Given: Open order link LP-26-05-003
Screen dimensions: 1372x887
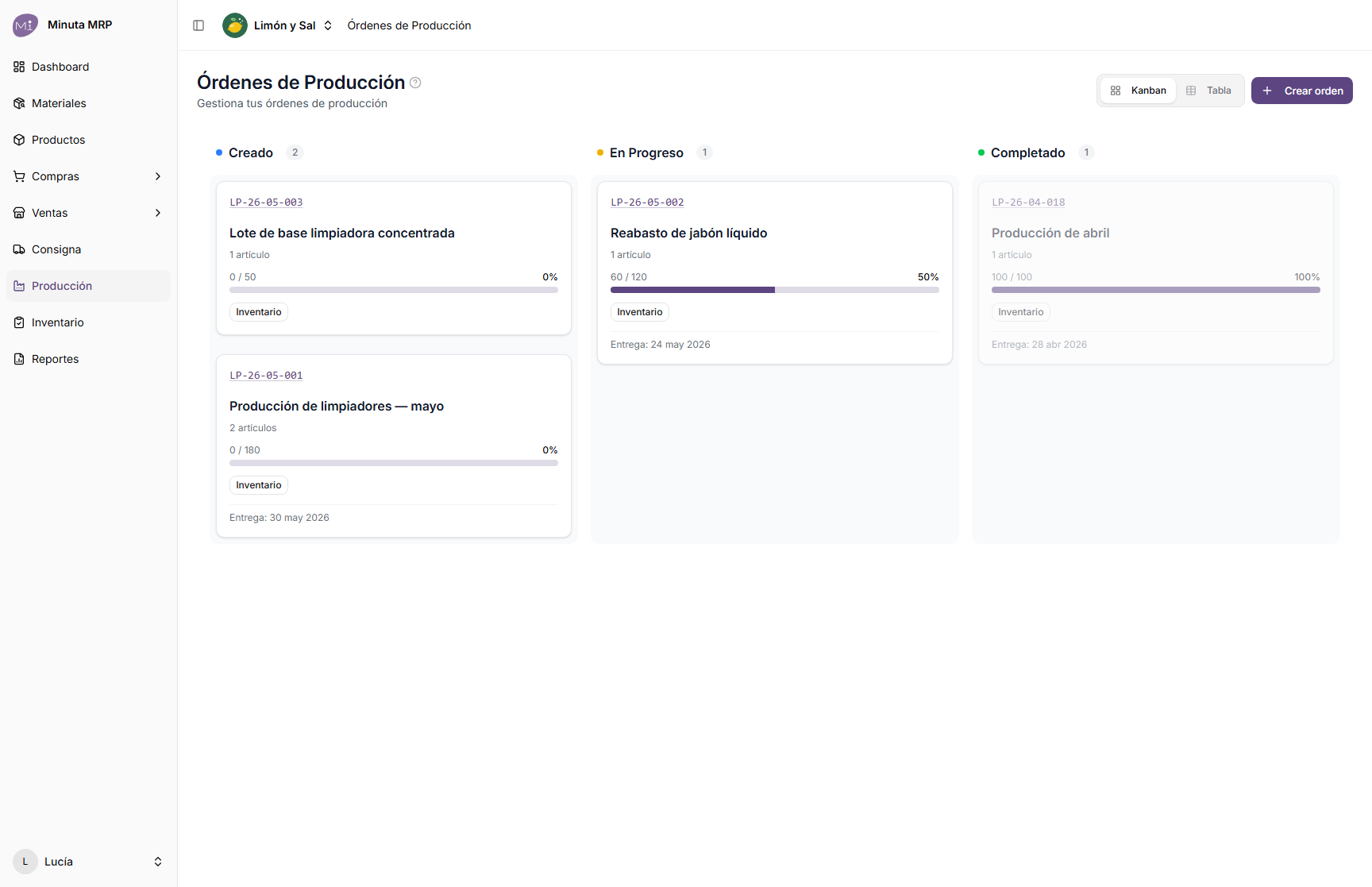Looking at the screenshot, I should click(x=266, y=202).
